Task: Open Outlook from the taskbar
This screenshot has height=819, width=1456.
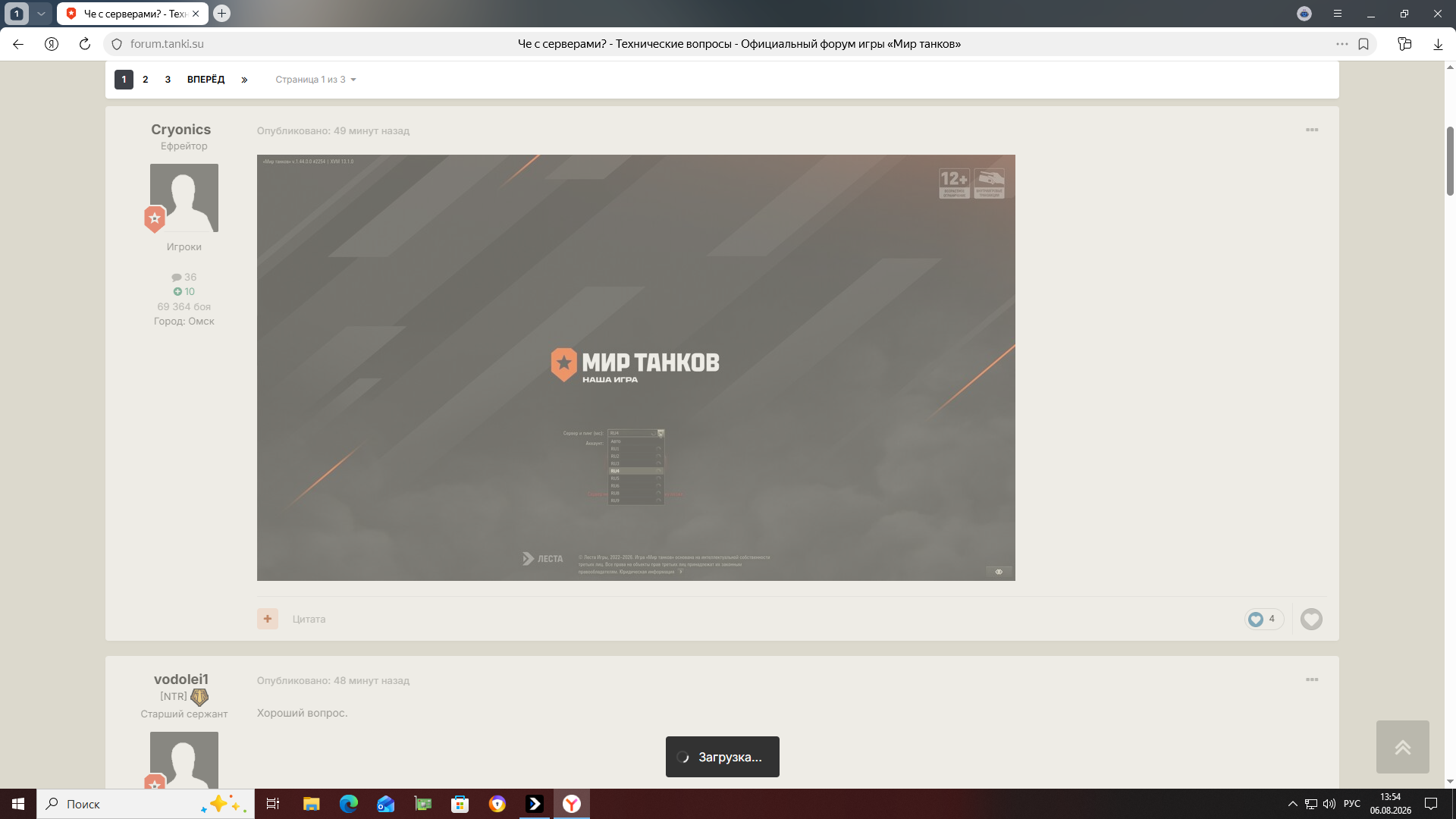Action: (x=385, y=804)
